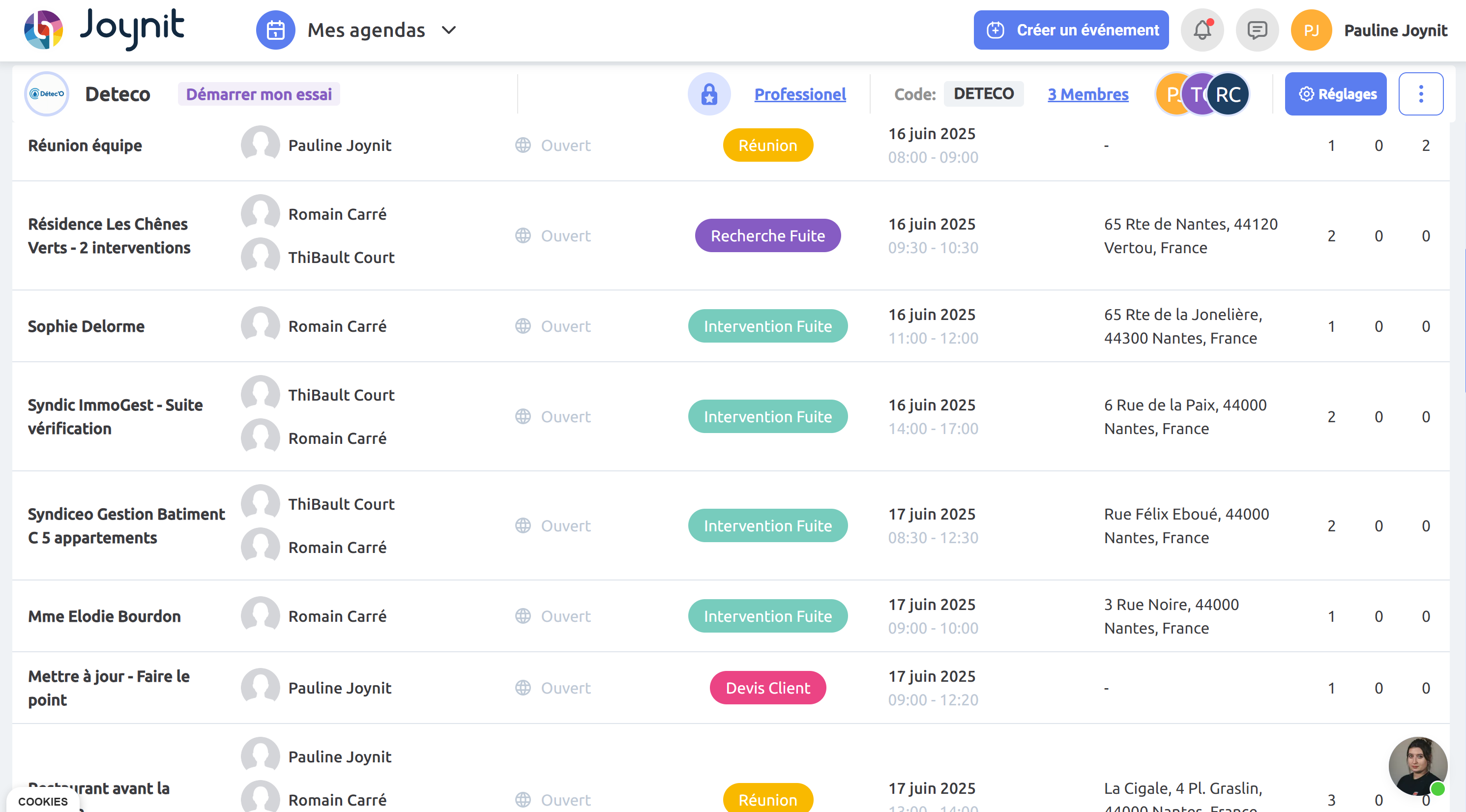This screenshot has width=1466, height=812.
Task: Open the notifications bell
Action: tap(1202, 30)
